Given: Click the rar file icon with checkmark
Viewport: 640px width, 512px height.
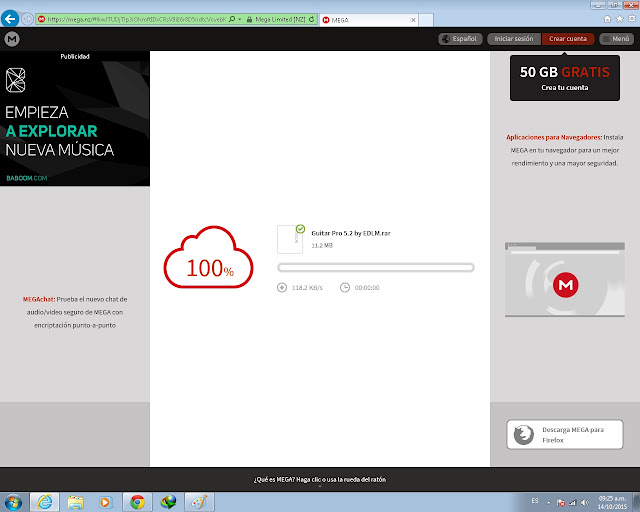Looking at the screenshot, I should click(291, 239).
